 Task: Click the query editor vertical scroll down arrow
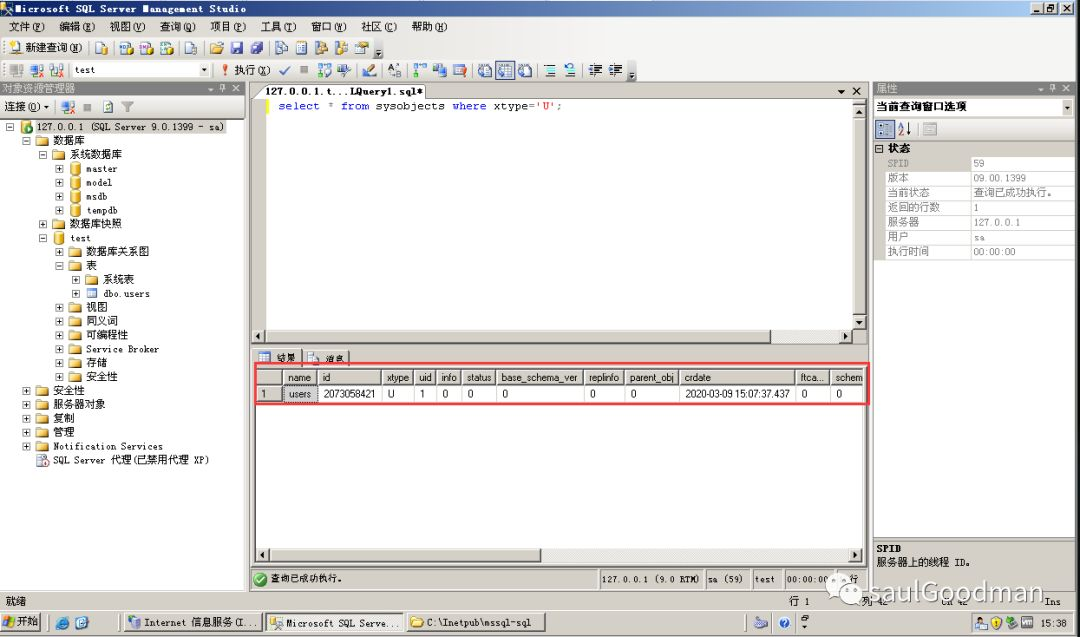click(x=859, y=322)
